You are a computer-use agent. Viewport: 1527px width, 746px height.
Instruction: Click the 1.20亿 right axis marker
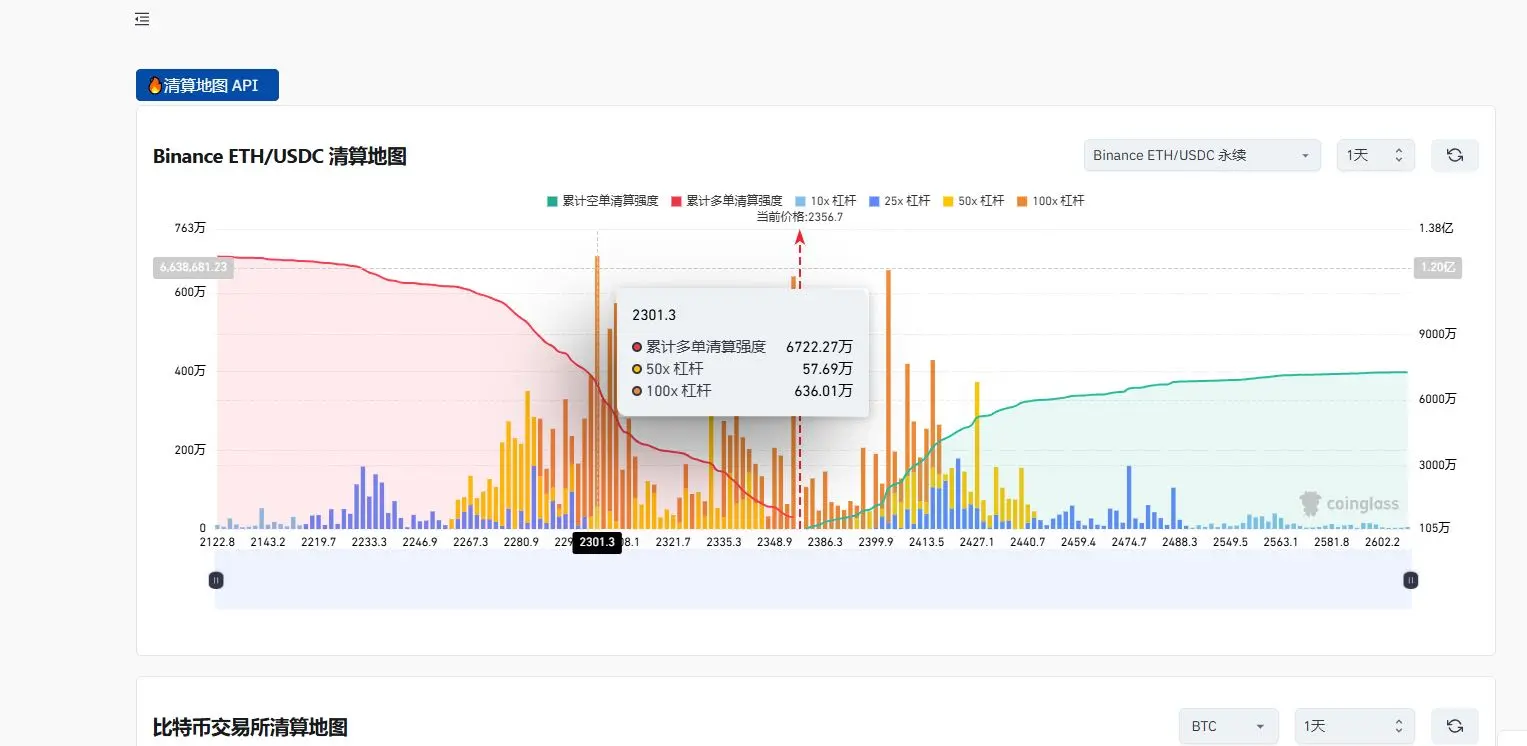pos(1439,267)
